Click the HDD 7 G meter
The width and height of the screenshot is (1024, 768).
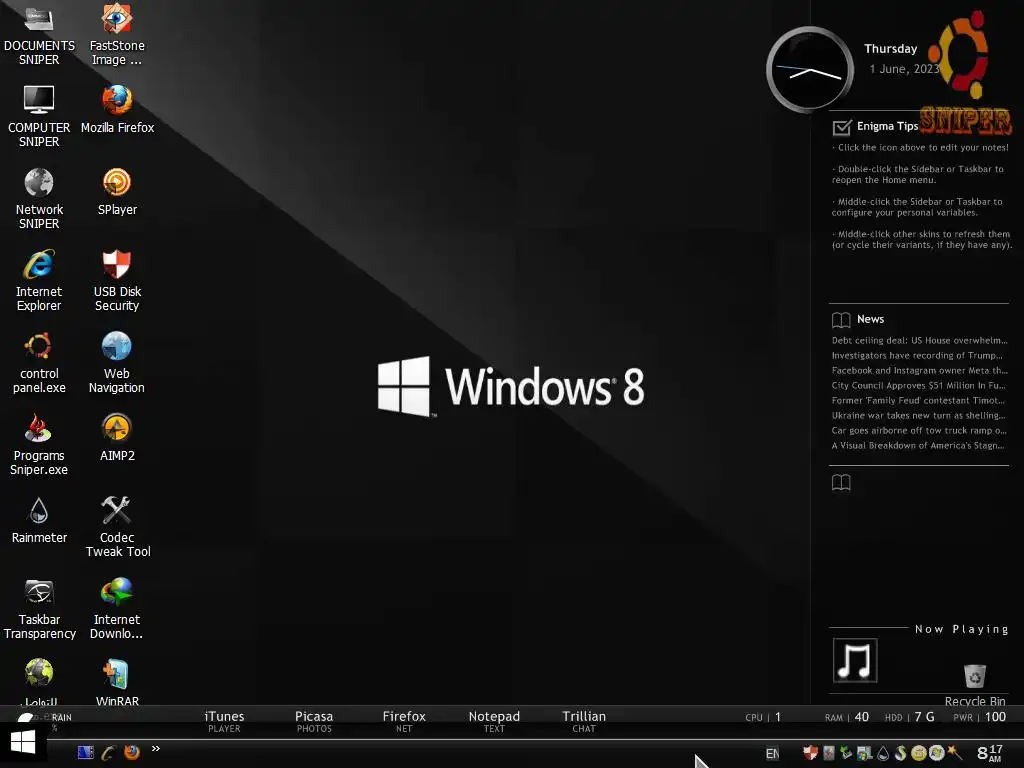tap(910, 717)
